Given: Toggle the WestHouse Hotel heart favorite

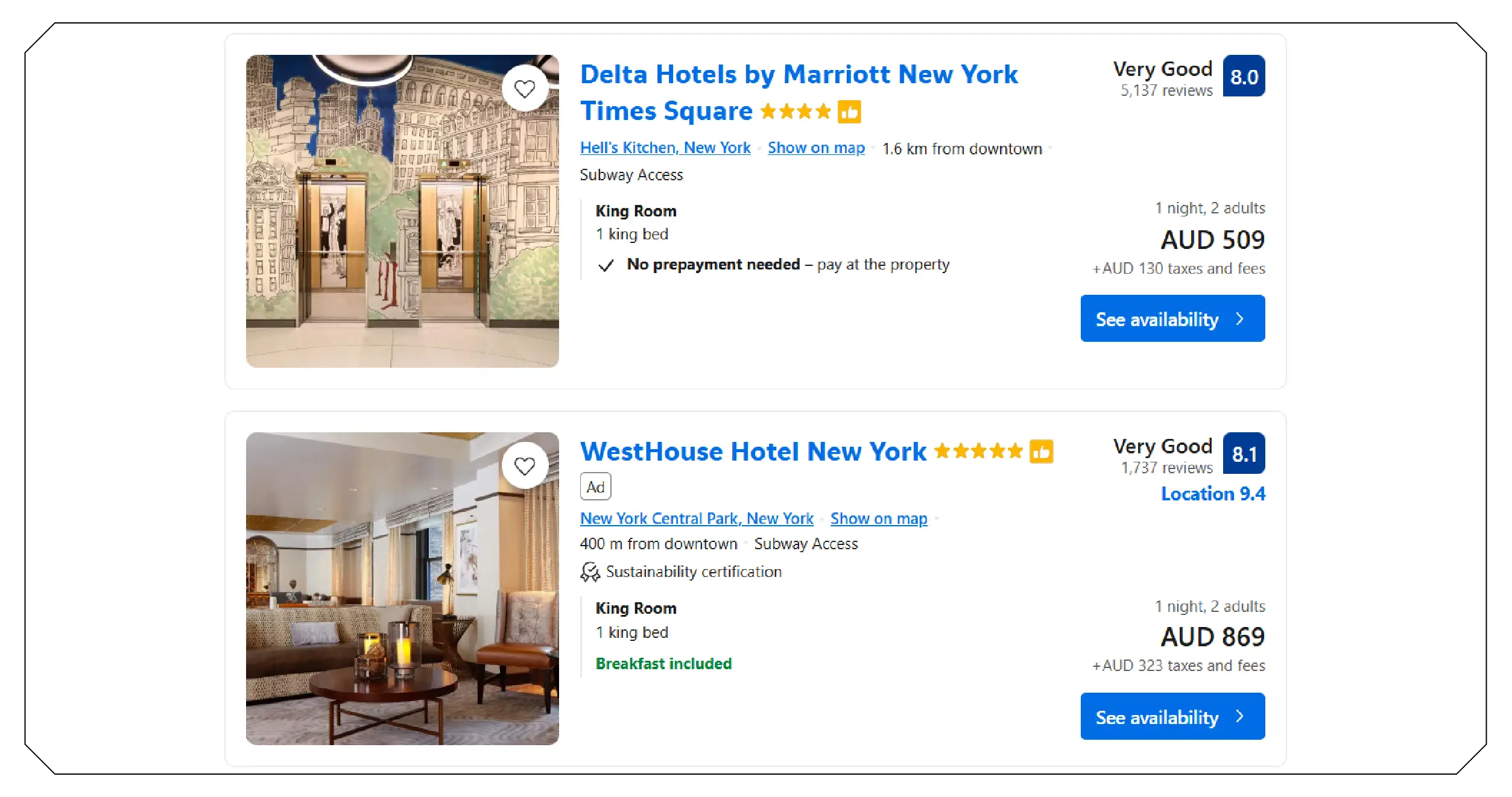Looking at the screenshot, I should point(525,465).
